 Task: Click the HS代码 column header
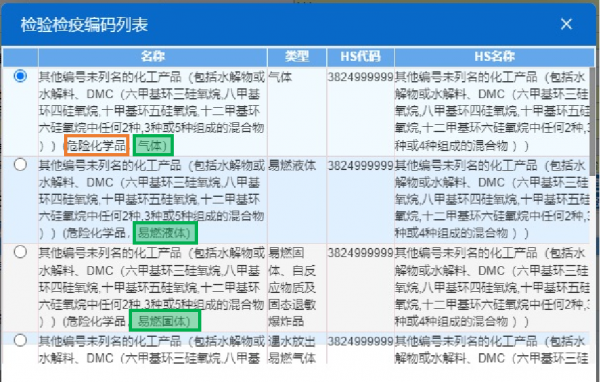[360, 57]
